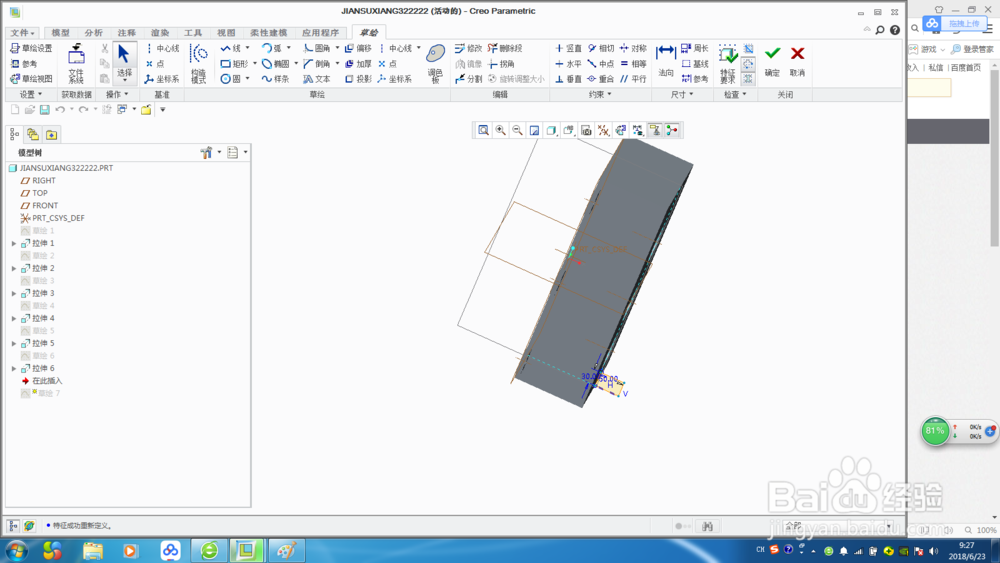
Task: Click Refit view icon in graphics toolbar
Action: pos(483,131)
